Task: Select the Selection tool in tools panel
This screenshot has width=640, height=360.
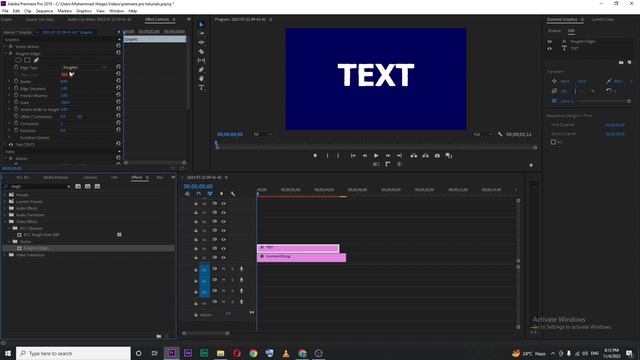Action: click(201, 24)
